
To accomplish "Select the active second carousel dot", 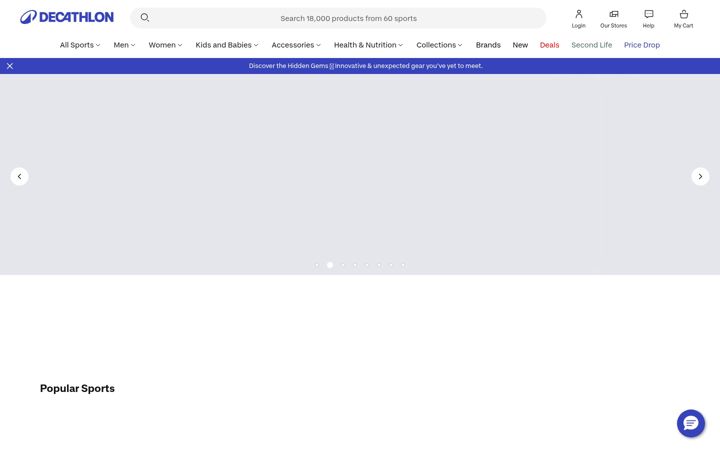I will pos(330,265).
